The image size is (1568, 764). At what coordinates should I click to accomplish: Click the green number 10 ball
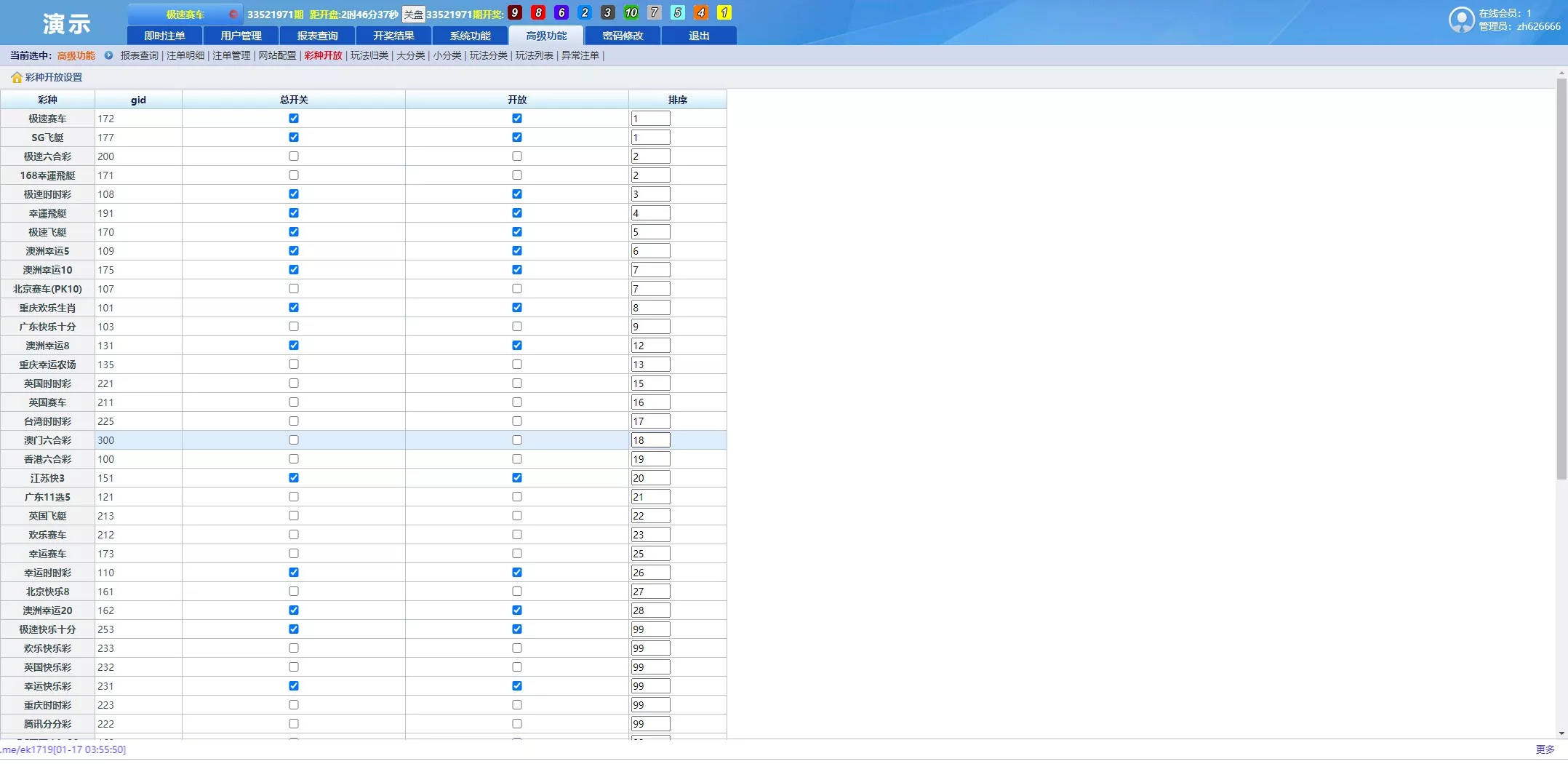click(x=631, y=12)
